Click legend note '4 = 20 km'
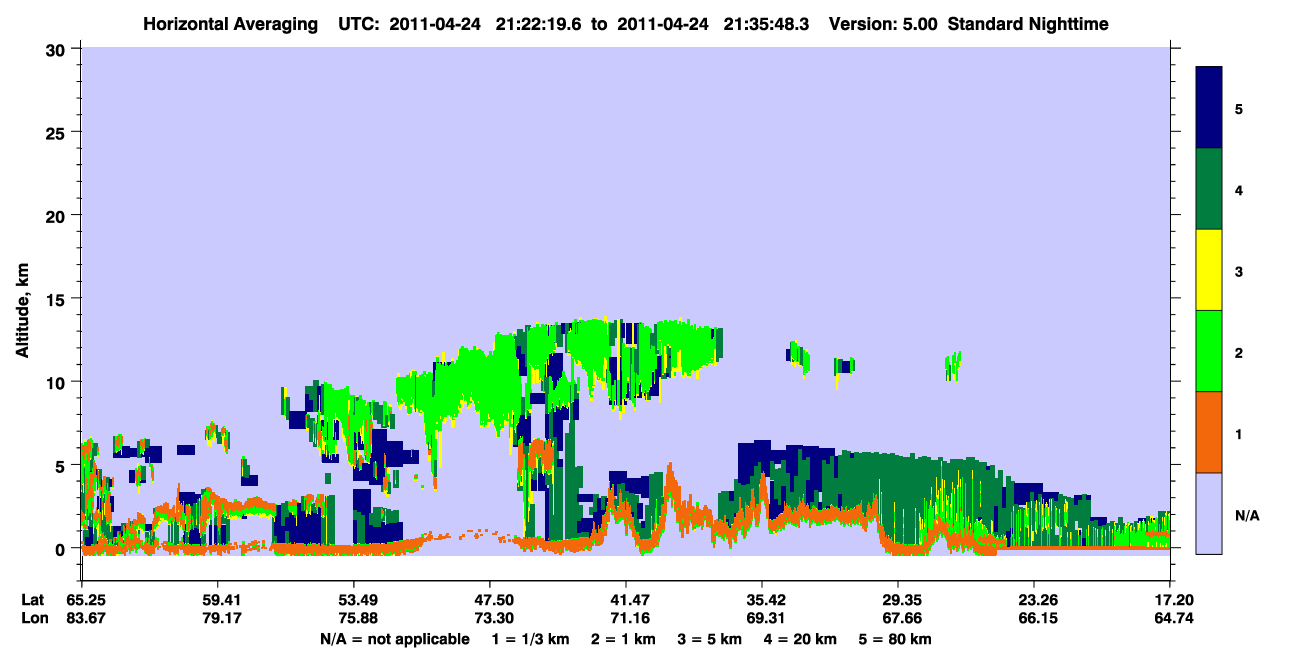 [801, 639]
